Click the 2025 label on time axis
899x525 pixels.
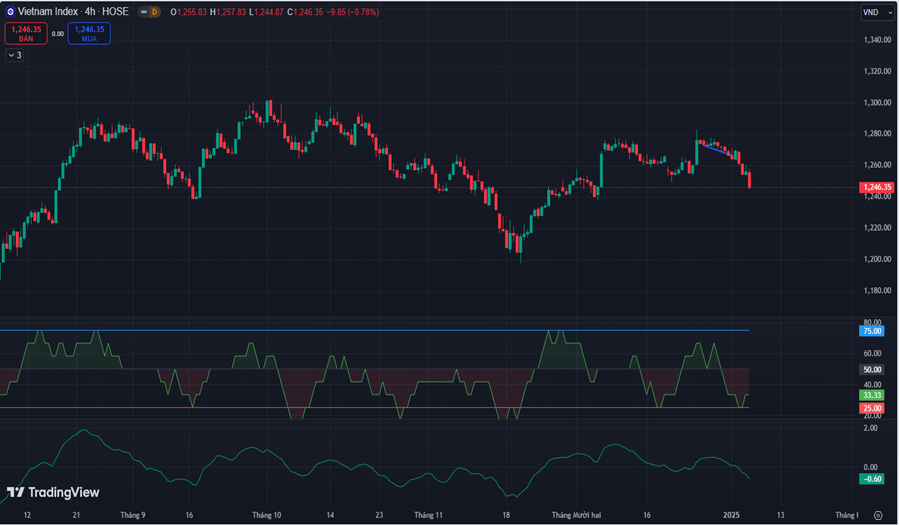(x=731, y=515)
